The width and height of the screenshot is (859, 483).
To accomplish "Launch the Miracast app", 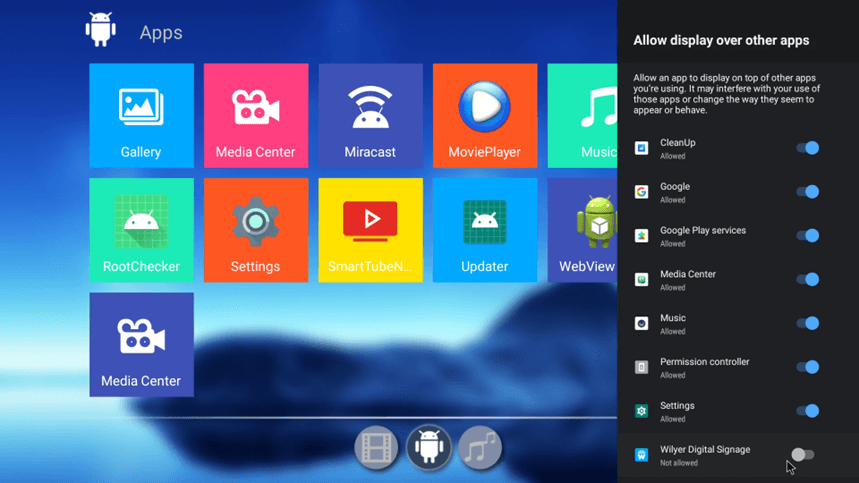I will pos(370,116).
